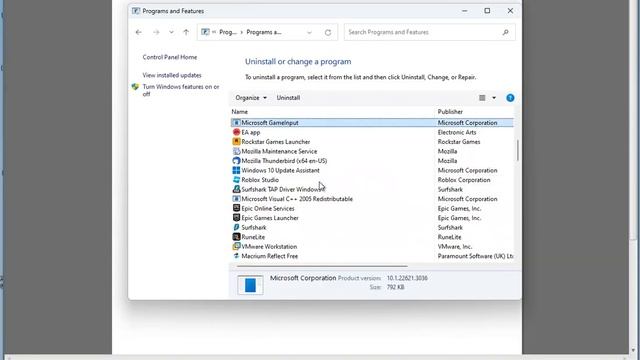Screen dimensions: 640x360
Task: Click the Mozilla Thunderbird icon
Action: pos(236,160)
